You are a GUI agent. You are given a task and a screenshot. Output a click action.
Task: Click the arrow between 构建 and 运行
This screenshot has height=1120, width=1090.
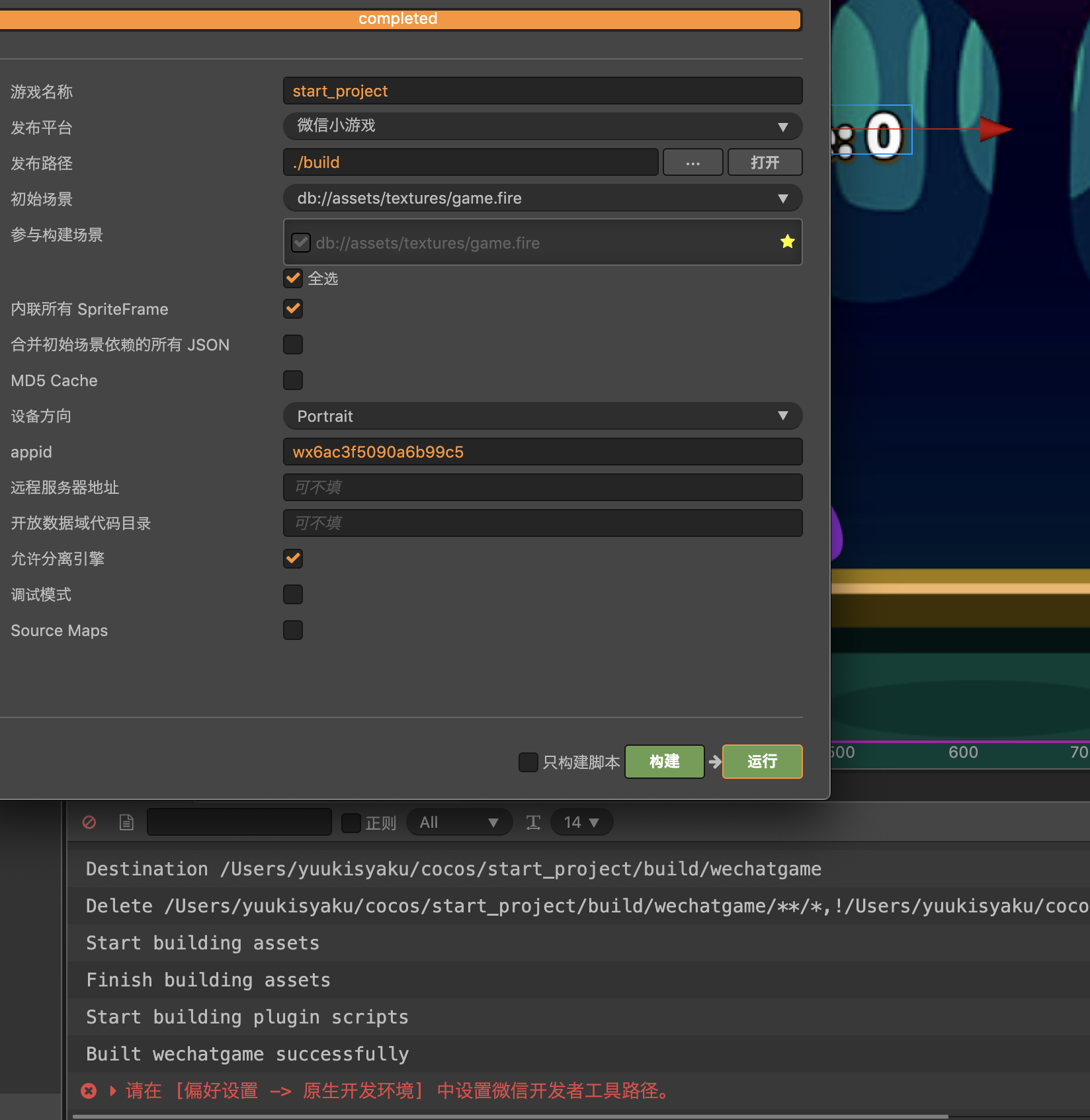[714, 762]
